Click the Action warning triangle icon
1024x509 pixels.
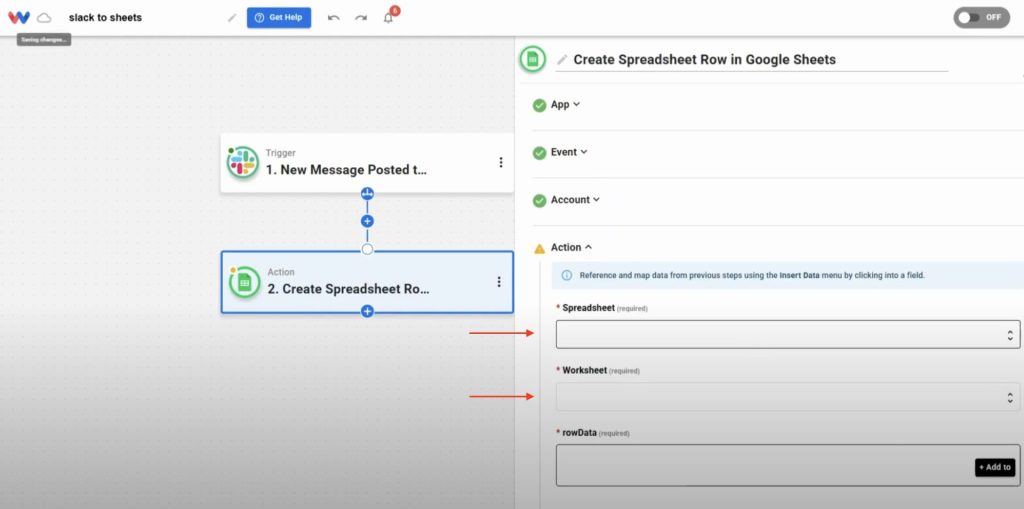pos(539,248)
